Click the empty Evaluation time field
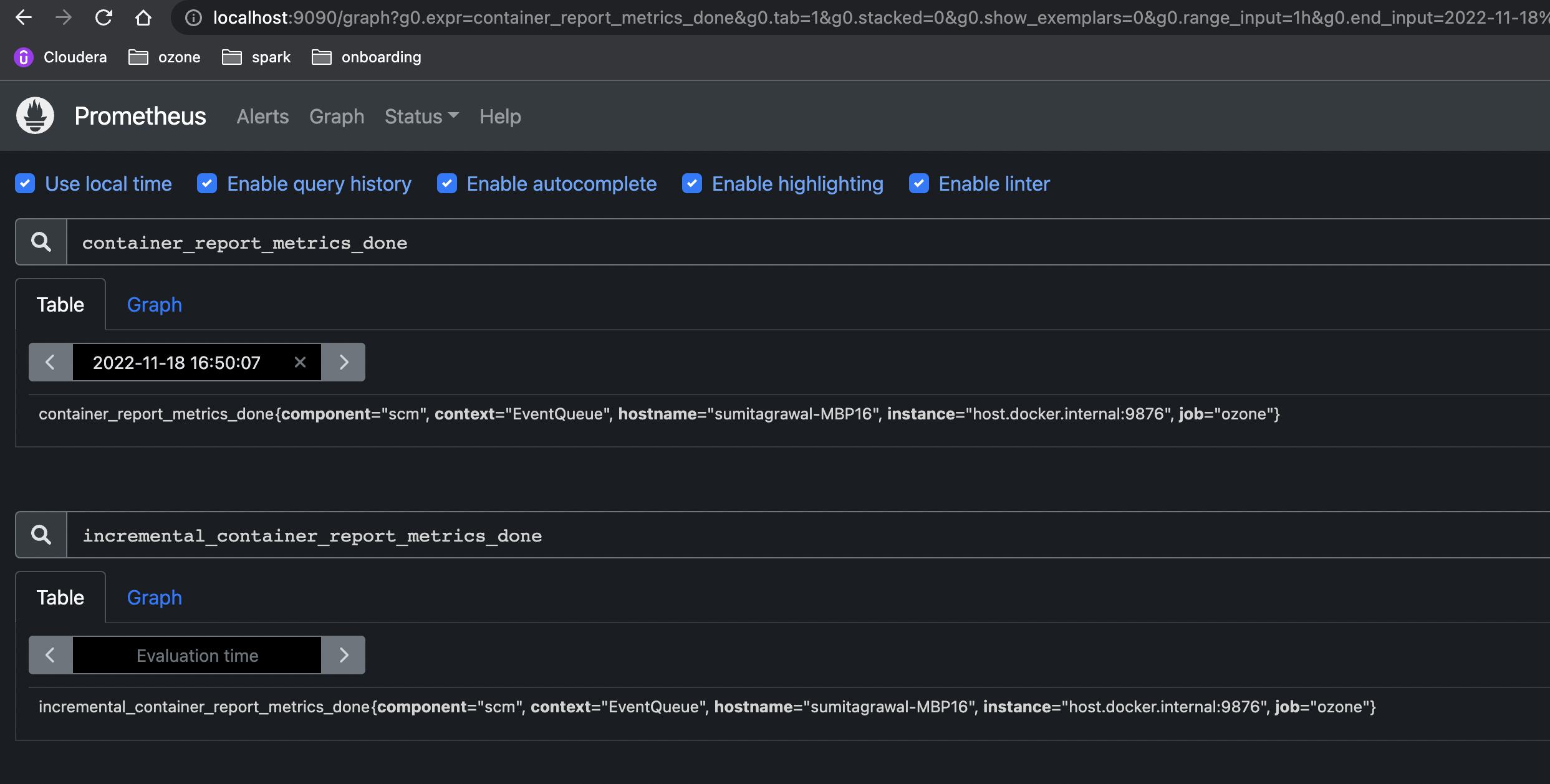 [197, 655]
